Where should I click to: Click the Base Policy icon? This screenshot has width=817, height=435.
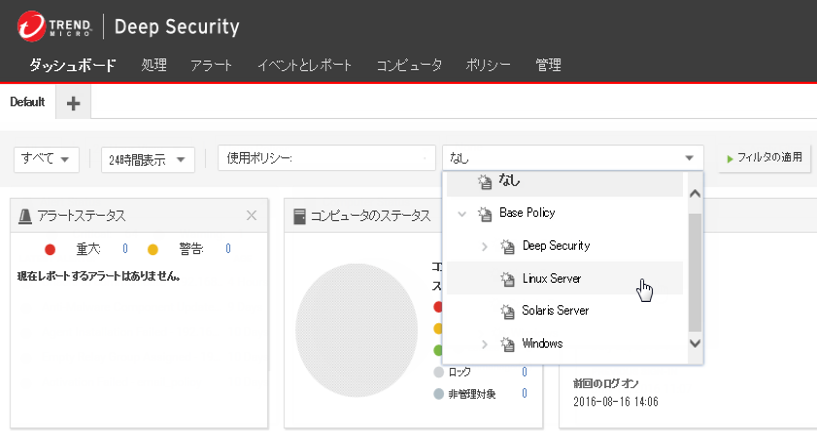[x=485, y=213]
